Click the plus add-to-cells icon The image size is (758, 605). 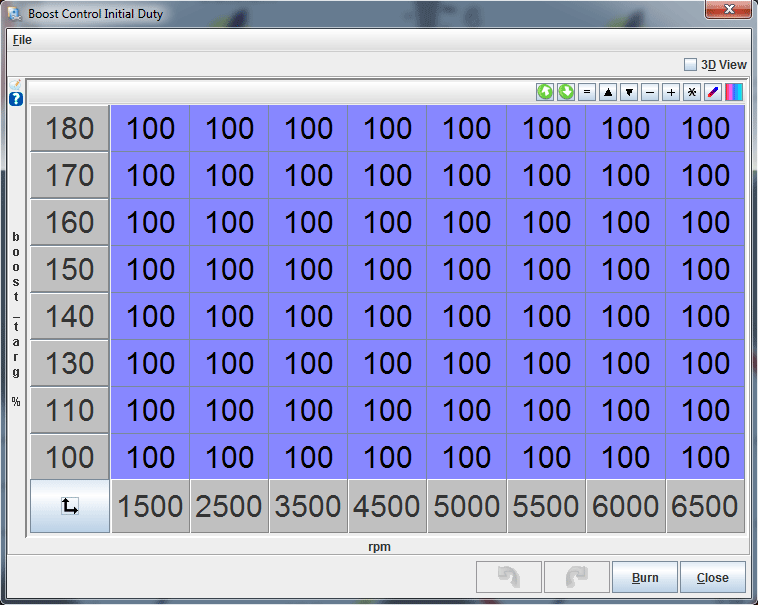click(671, 92)
